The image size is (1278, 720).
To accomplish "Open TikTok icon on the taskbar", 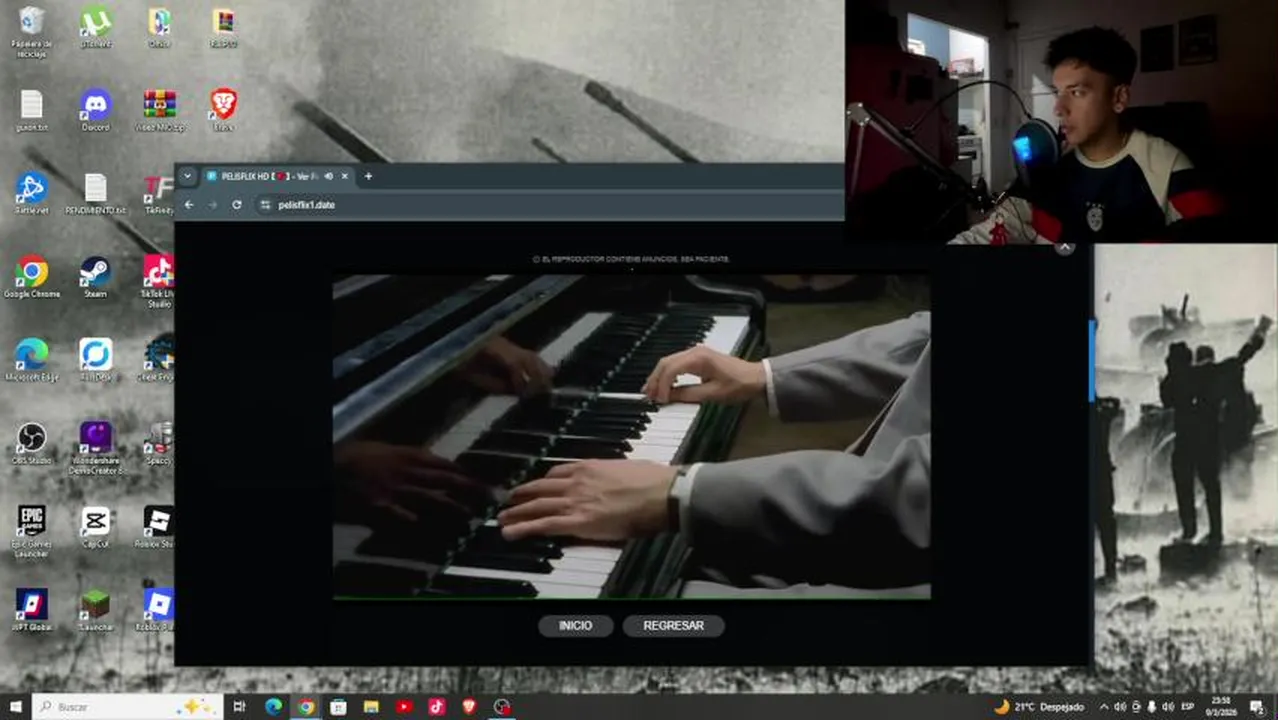I will pos(437,707).
